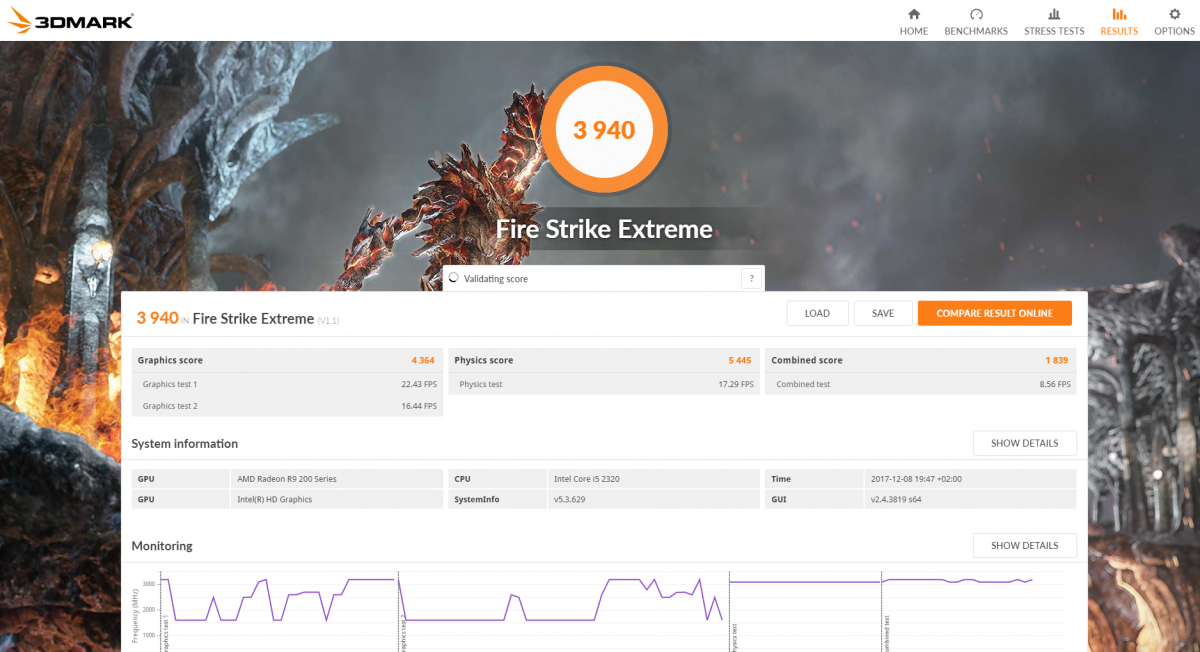Screen dimensions: 1200x652
Task: Click the question mark help button
Action: (x=750, y=279)
